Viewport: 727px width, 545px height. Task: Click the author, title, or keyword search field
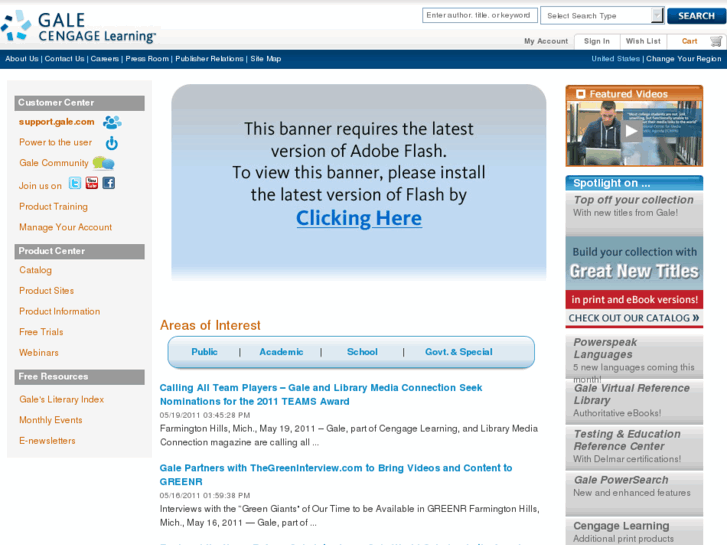pyautogui.click(x=479, y=15)
